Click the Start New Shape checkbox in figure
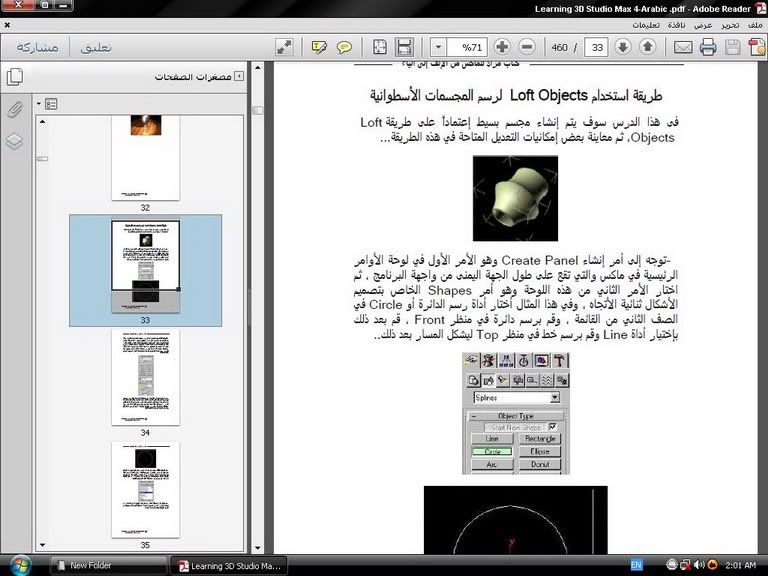768x576 pixels. 553,427
